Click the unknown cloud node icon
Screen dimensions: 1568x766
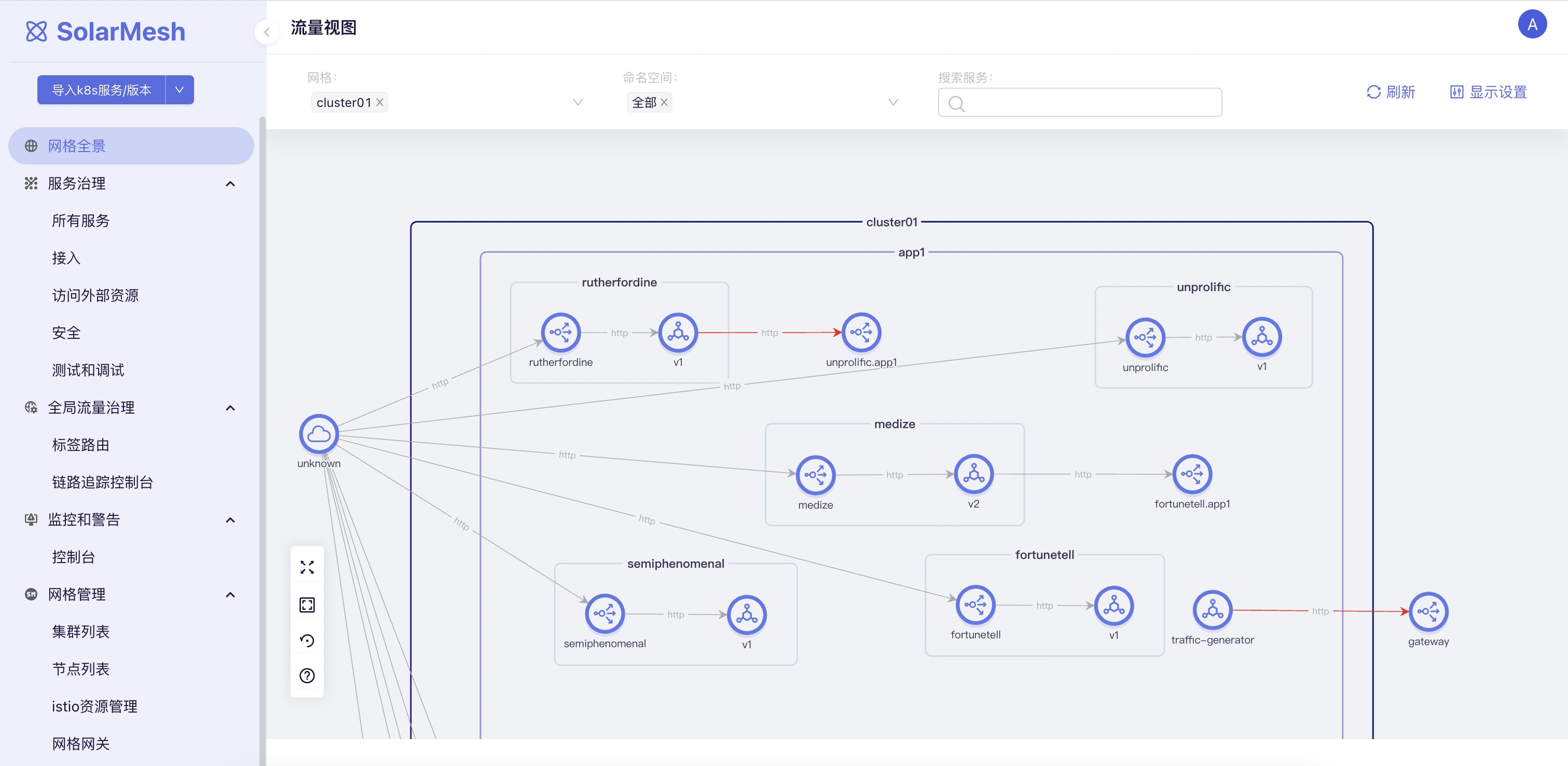(319, 434)
